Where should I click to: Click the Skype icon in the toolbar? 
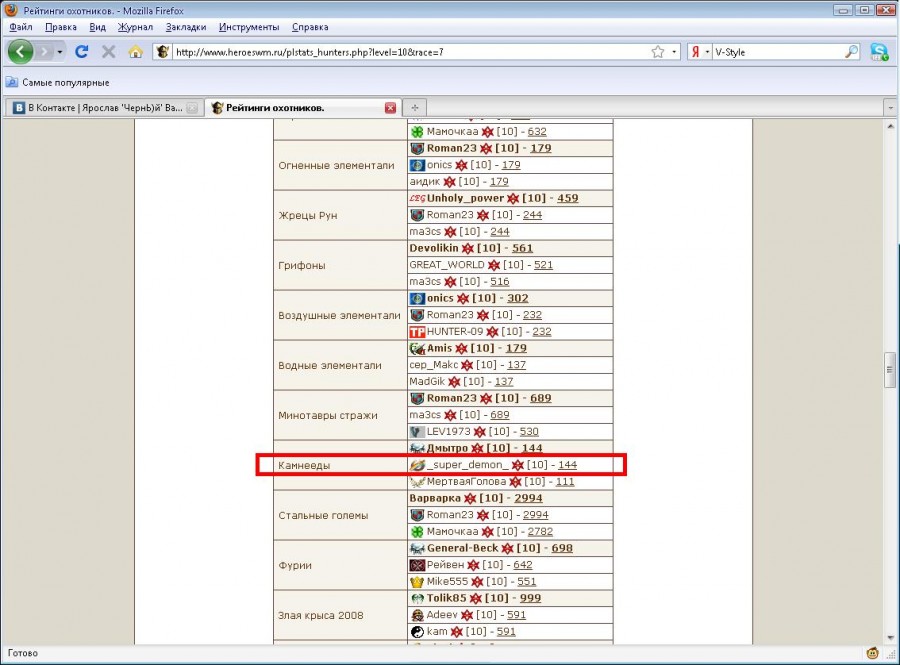pyautogui.click(x=879, y=51)
